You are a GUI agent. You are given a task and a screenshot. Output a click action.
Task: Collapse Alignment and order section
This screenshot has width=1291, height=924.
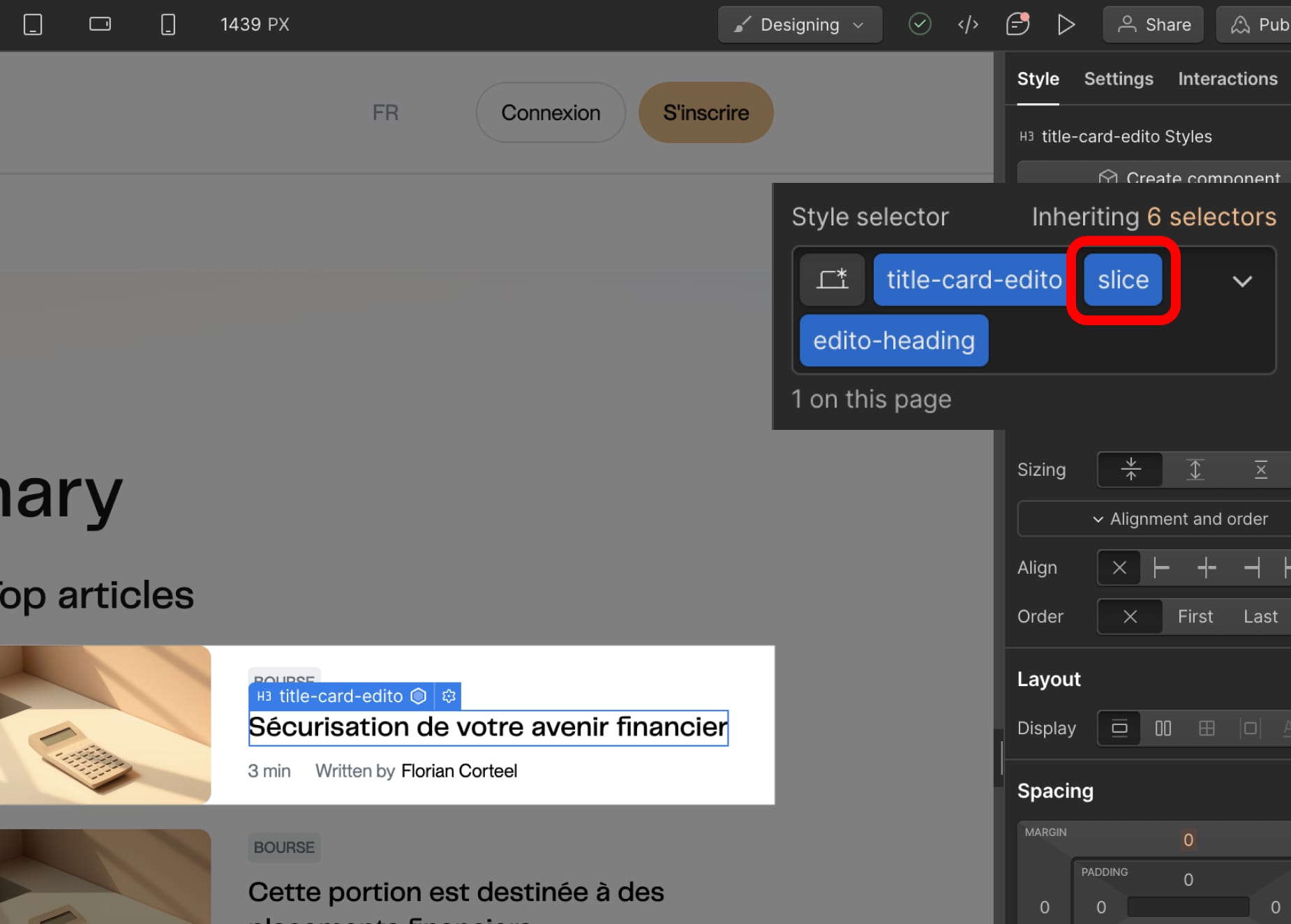(x=1155, y=519)
